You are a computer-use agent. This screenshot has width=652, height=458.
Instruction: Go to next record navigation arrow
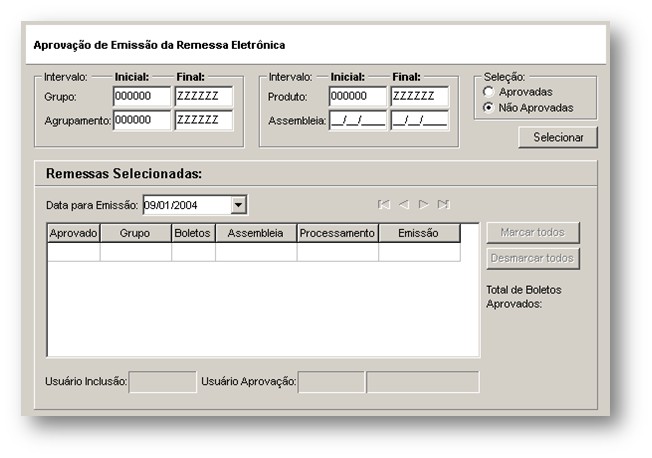pyautogui.click(x=423, y=204)
